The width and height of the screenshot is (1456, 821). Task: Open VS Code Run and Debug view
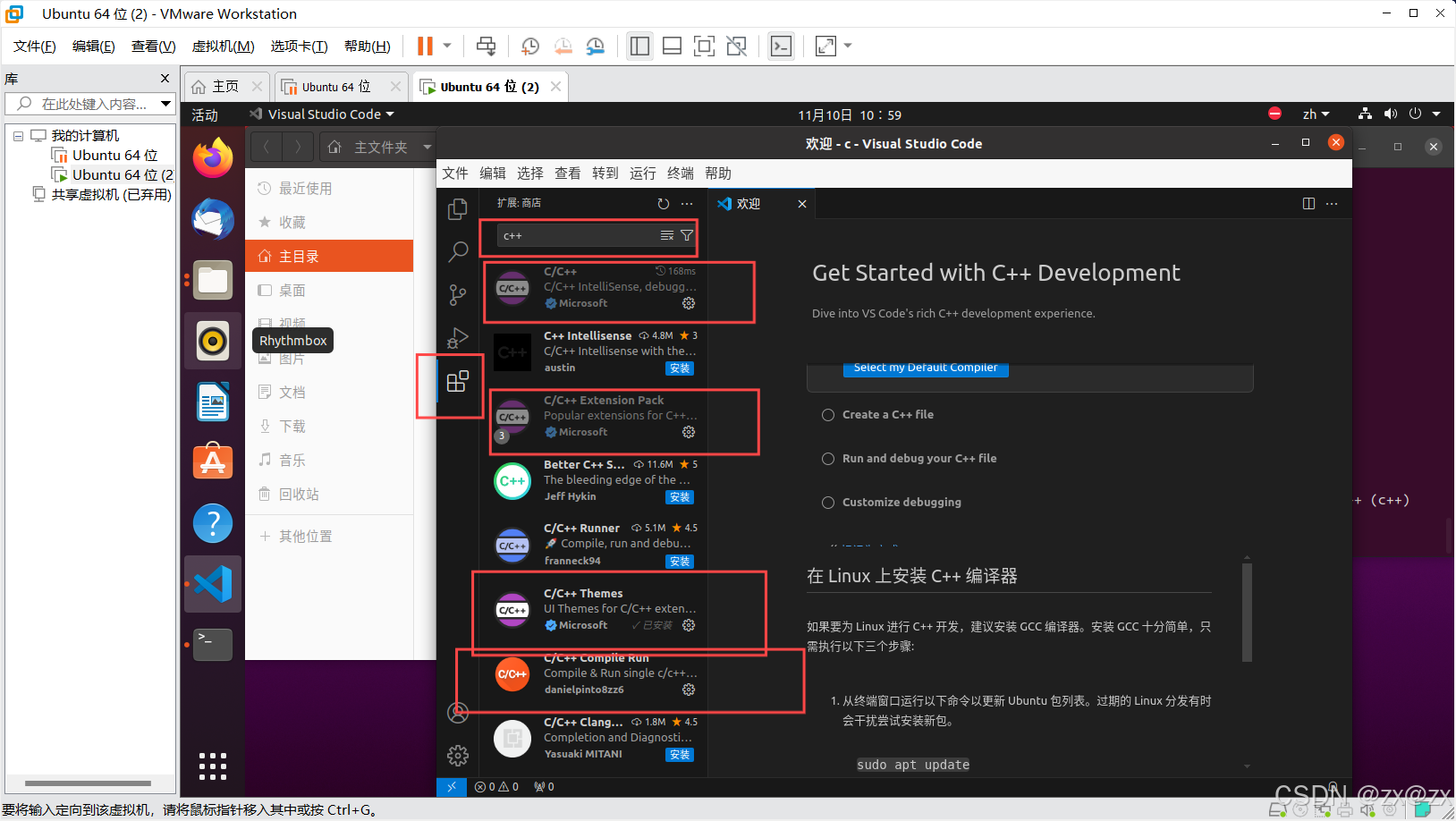458,338
